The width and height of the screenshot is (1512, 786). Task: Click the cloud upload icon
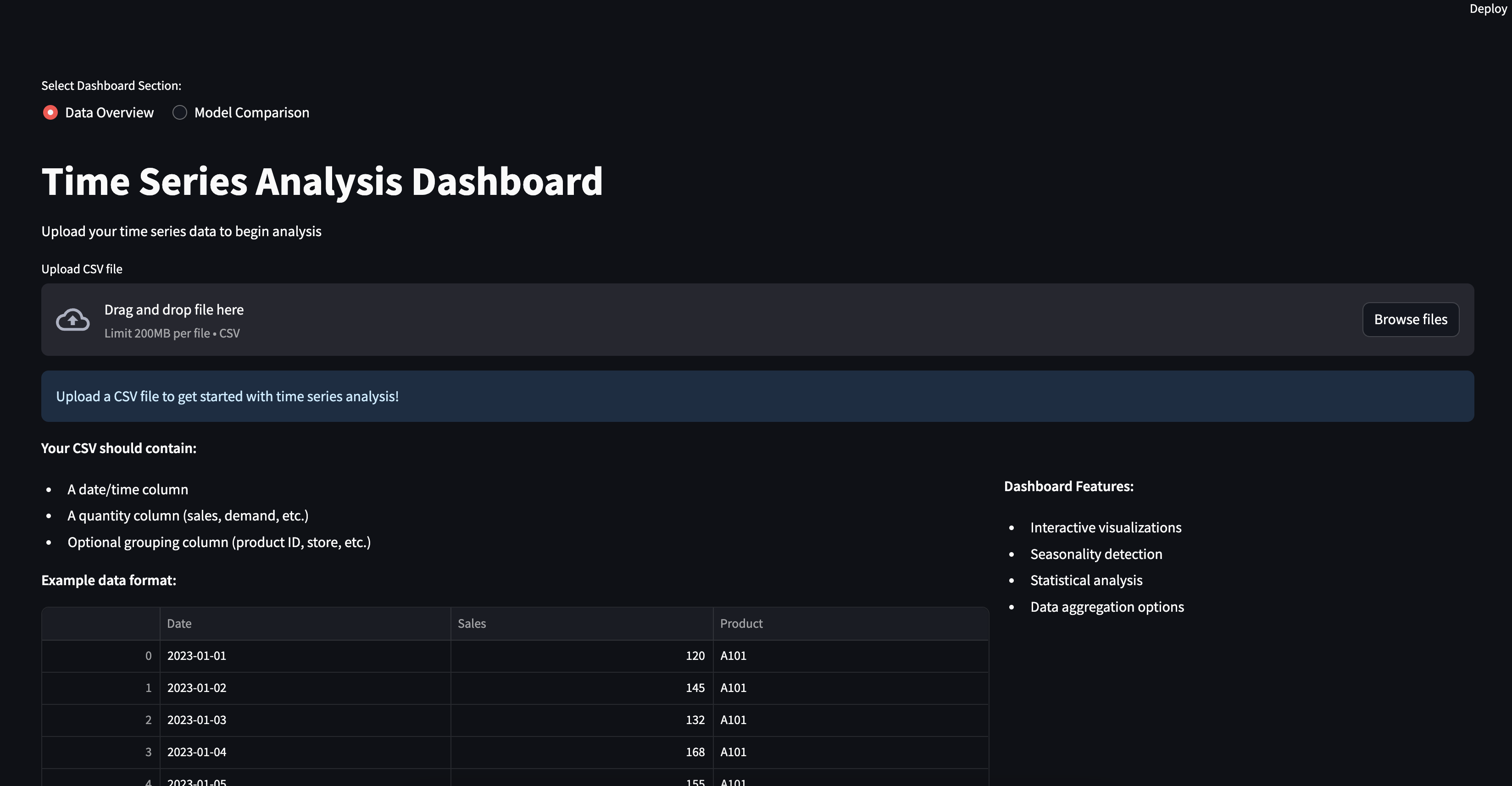coord(73,320)
